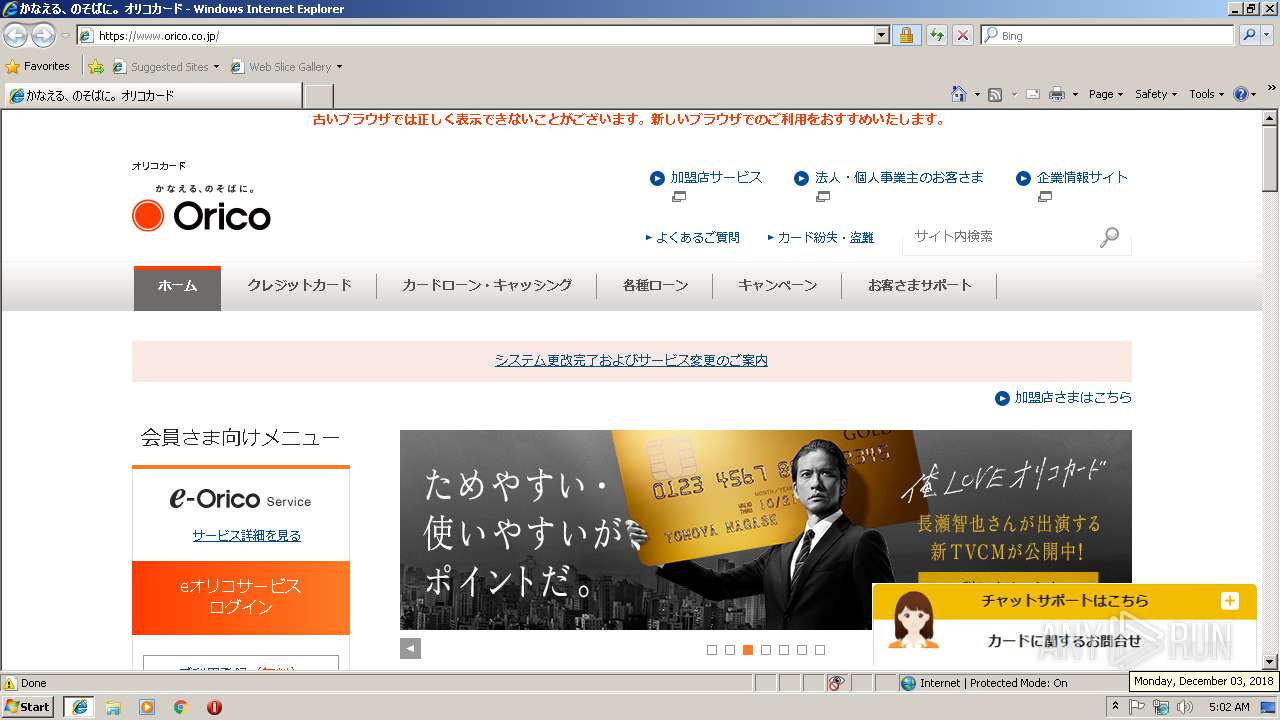1280x720 pixels.
Task: Select the 各種ローン navigation tab
Action: (x=655, y=286)
